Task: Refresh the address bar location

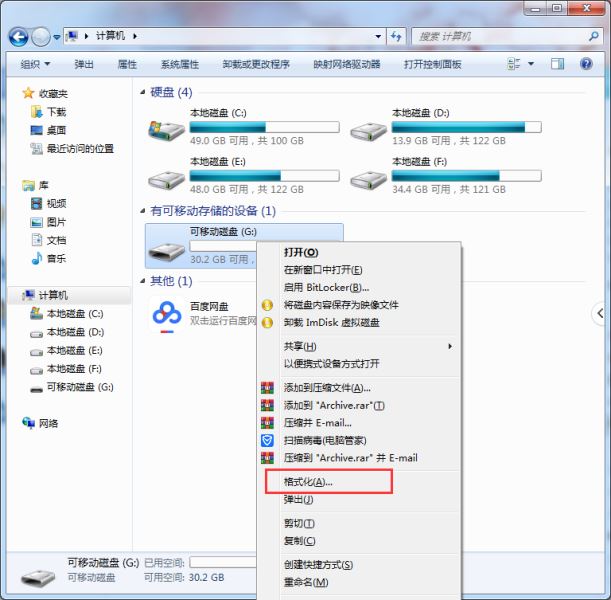Action: pyautogui.click(x=396, y=36)
